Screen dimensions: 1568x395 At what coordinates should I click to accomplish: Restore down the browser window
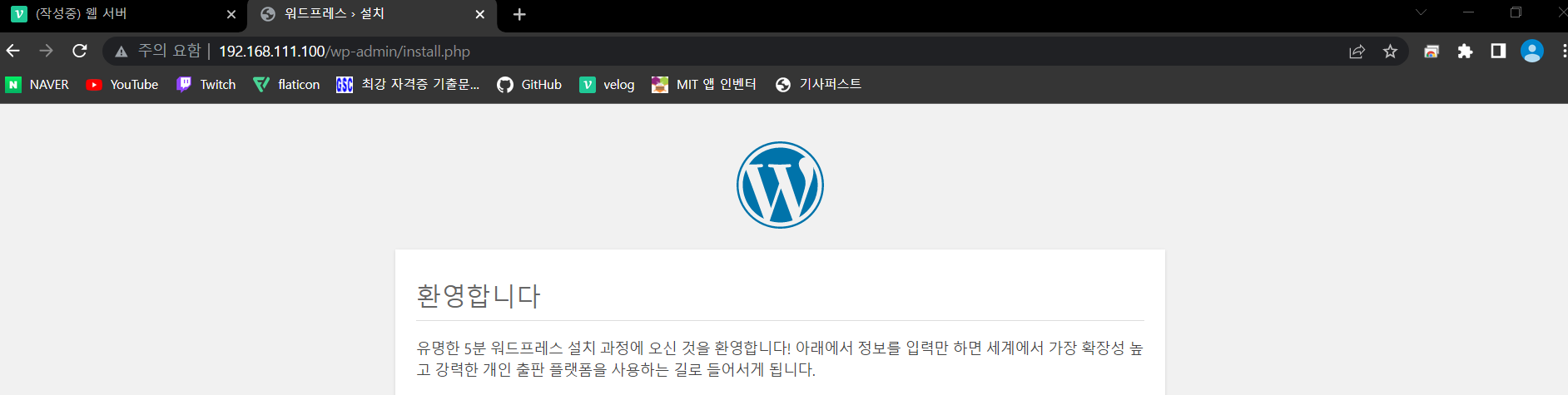[1516, 12]
